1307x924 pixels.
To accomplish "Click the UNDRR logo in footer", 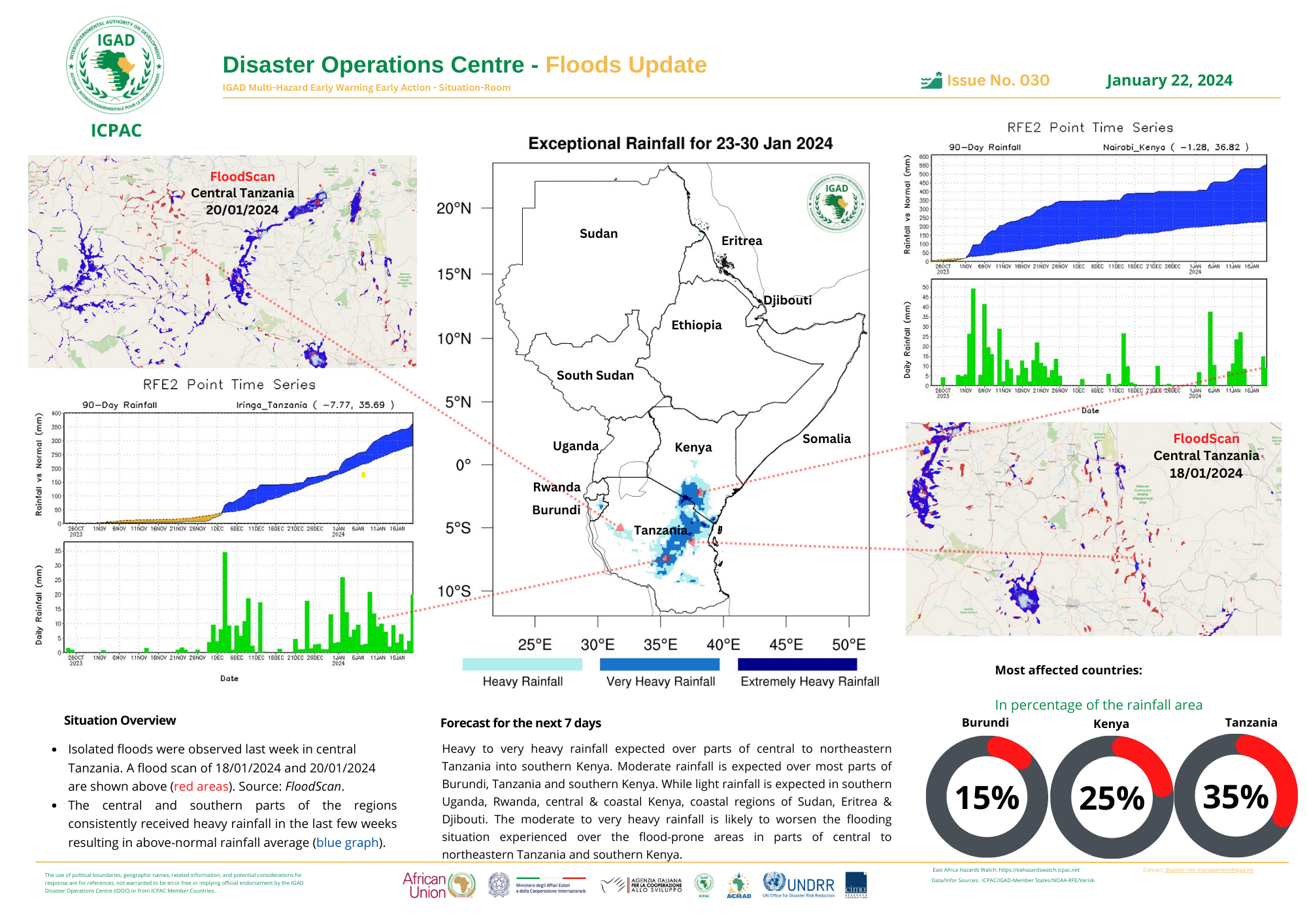I will tap(799, 885).
